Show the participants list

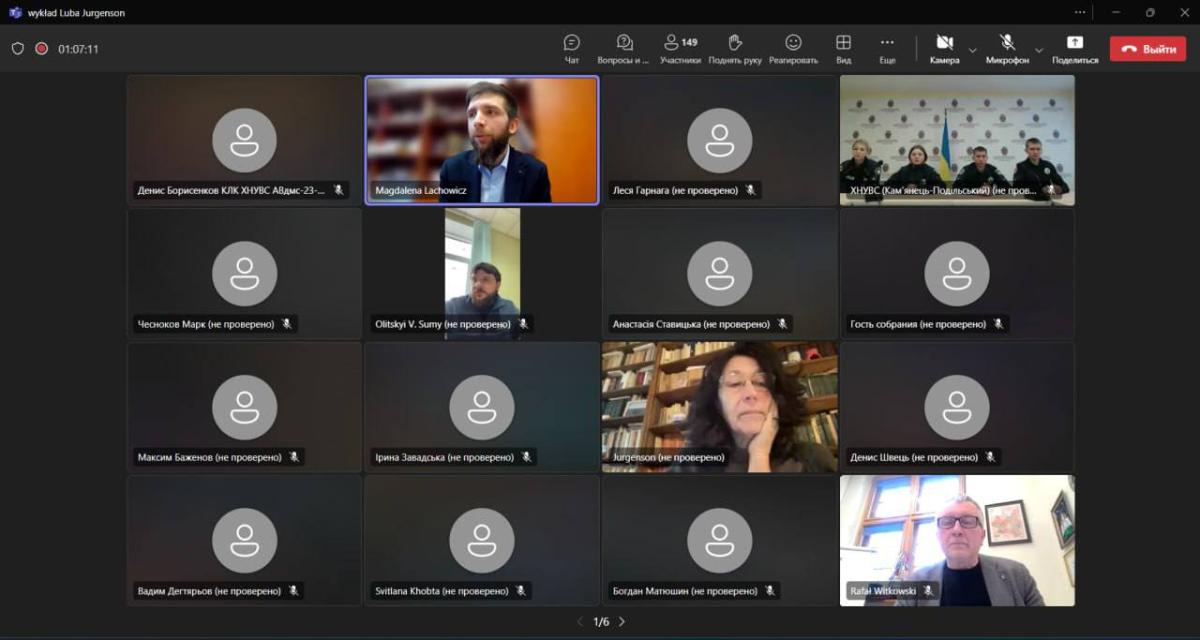click(680, 48)
